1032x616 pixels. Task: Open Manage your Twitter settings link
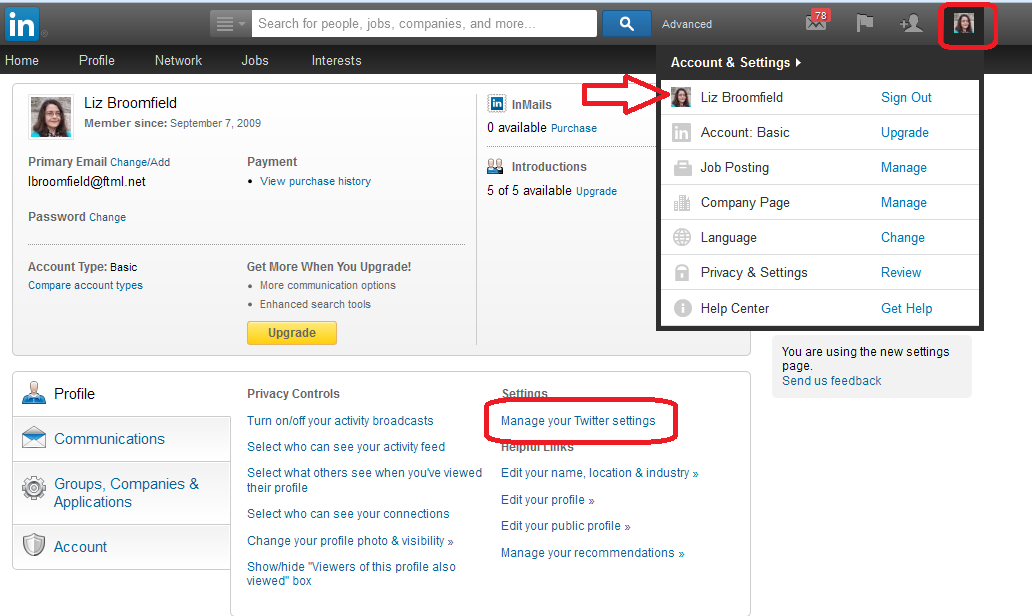[x=578, y=421]
